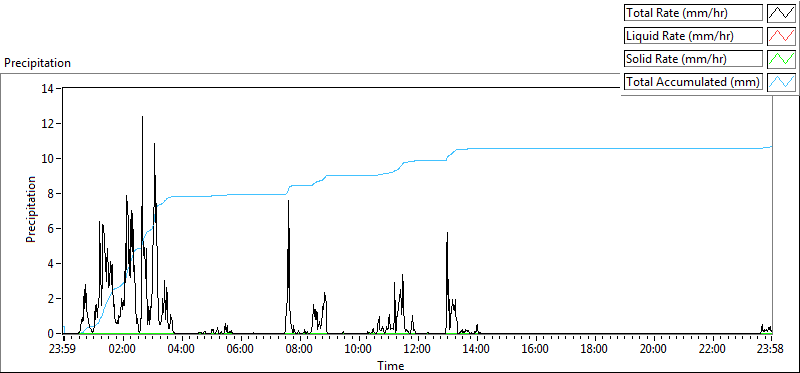Click the 06:00 time axis label

click(241, 349)
